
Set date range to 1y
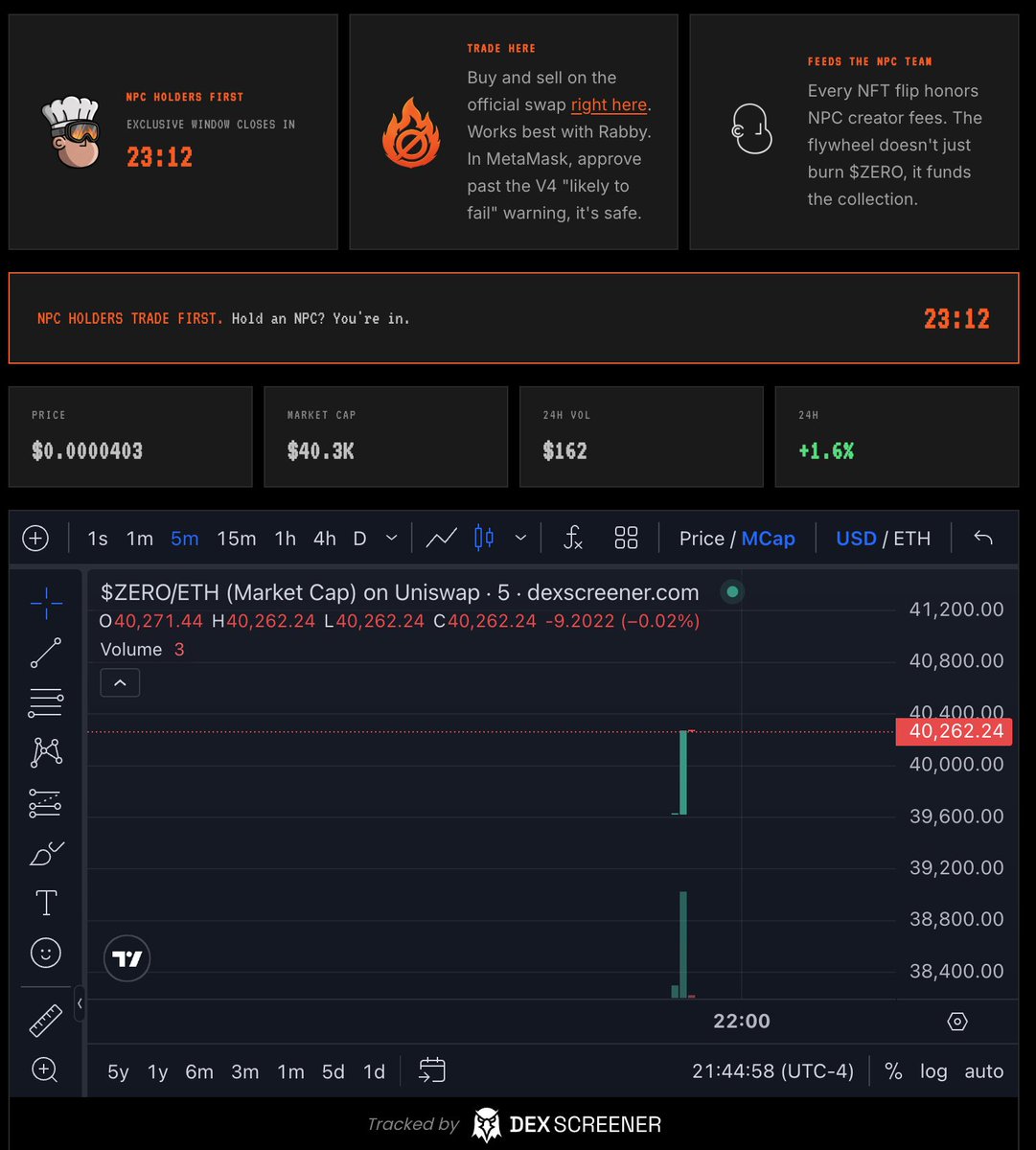158,1071
